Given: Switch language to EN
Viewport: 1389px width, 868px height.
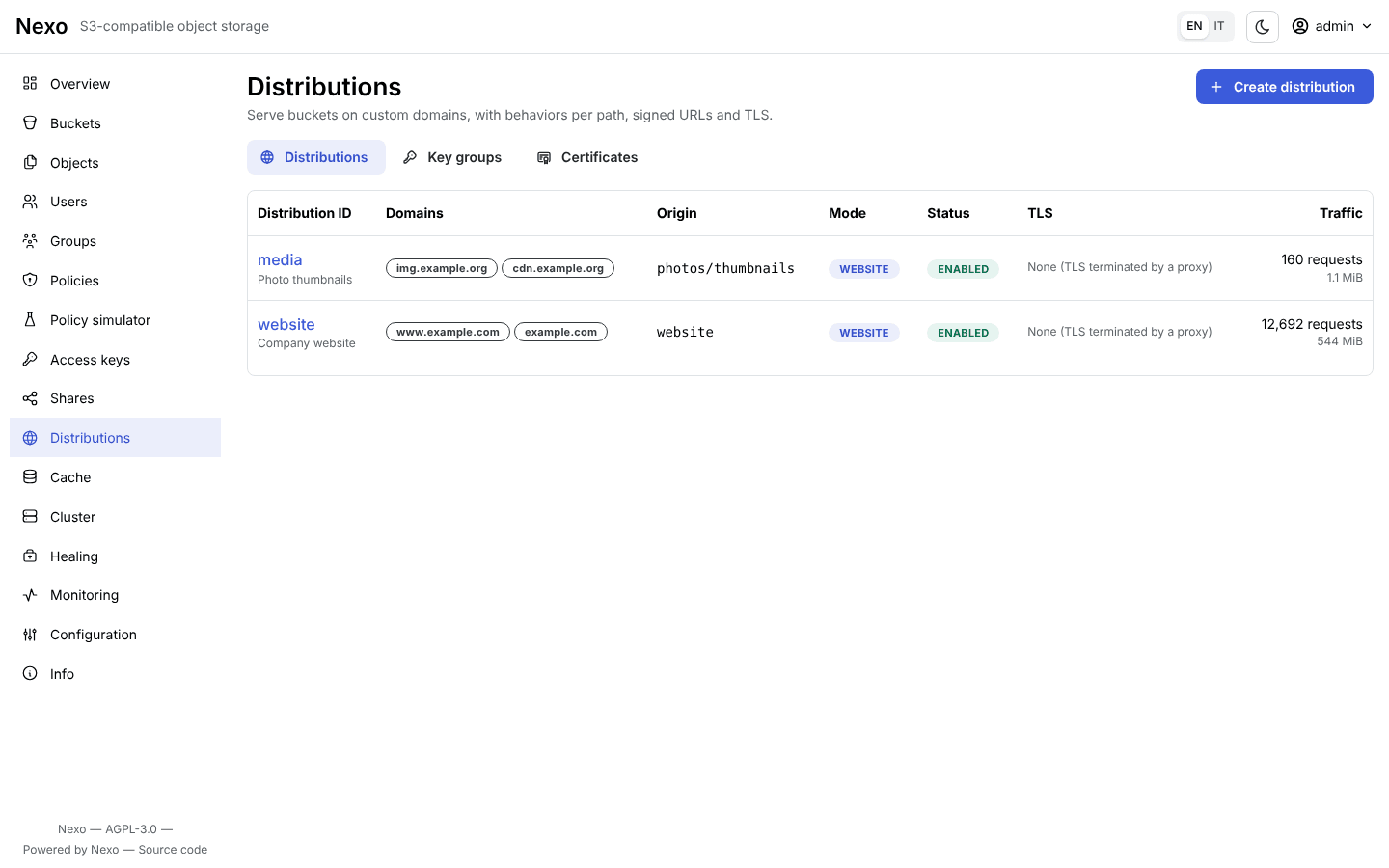Looking at the screenshot, I should [1194, 26].
